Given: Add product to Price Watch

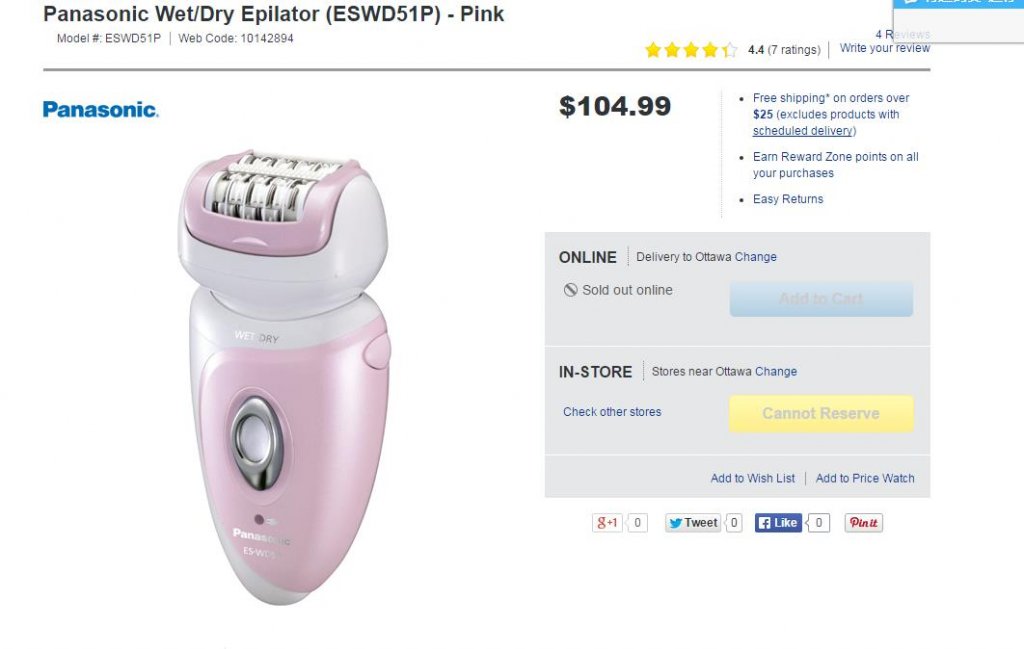Looking at the screenshot, I should pyautogui.click(x=865, y=478).
